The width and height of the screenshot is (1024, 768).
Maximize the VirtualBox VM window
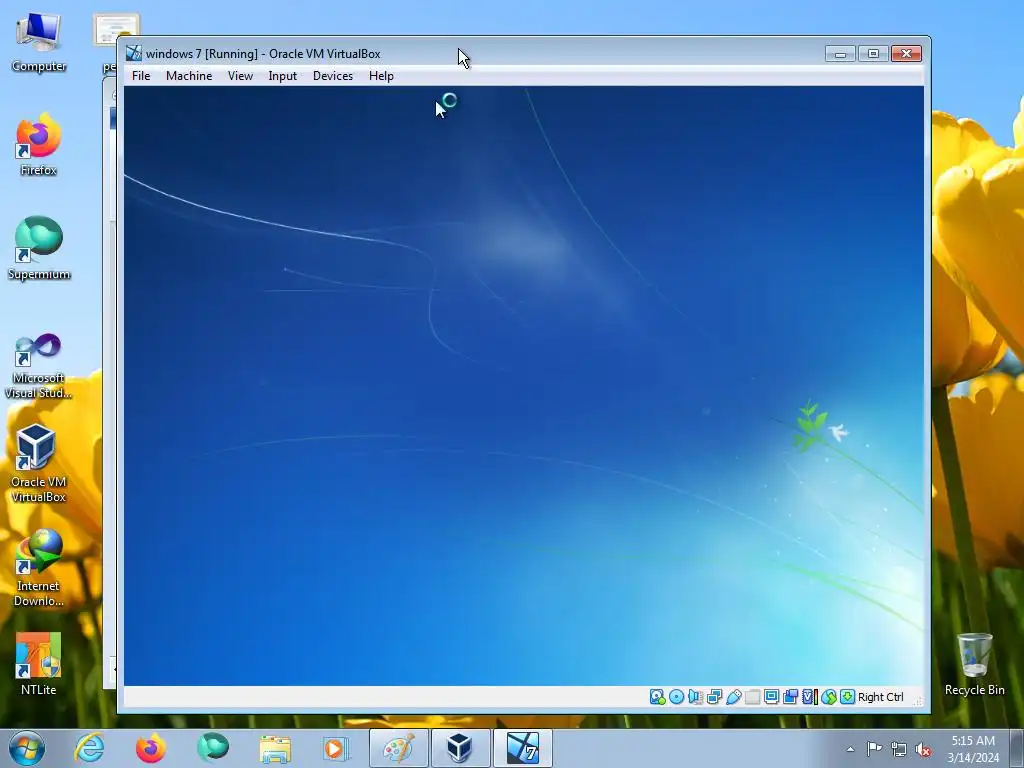click(x=873, y=54)
